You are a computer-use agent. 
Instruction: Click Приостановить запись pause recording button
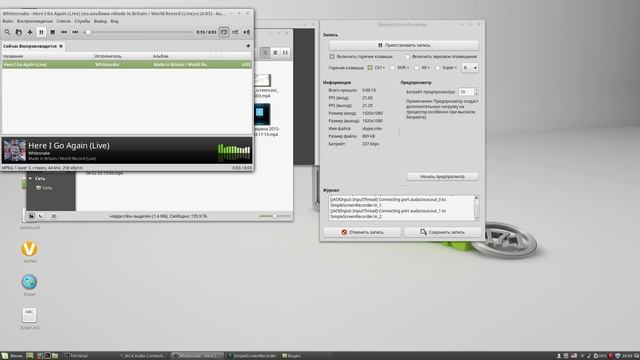[x=403, y=45]
